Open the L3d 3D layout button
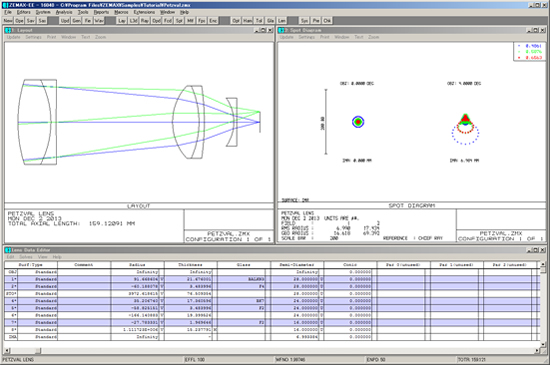This screenshot has height=365, width=550. coord(133,21)
